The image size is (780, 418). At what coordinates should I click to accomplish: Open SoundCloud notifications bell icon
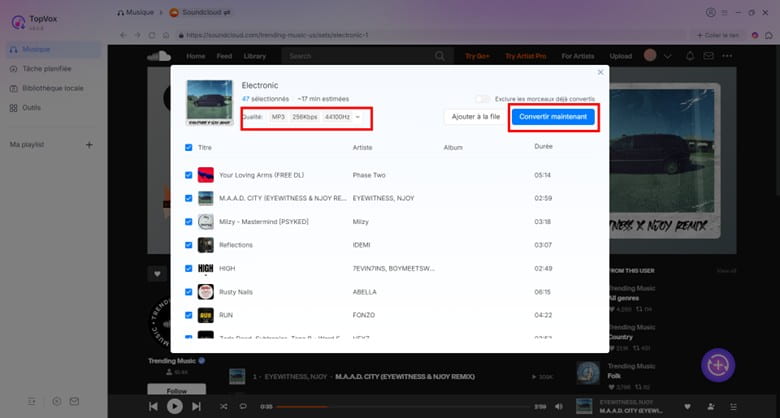(x=689, y=56)
